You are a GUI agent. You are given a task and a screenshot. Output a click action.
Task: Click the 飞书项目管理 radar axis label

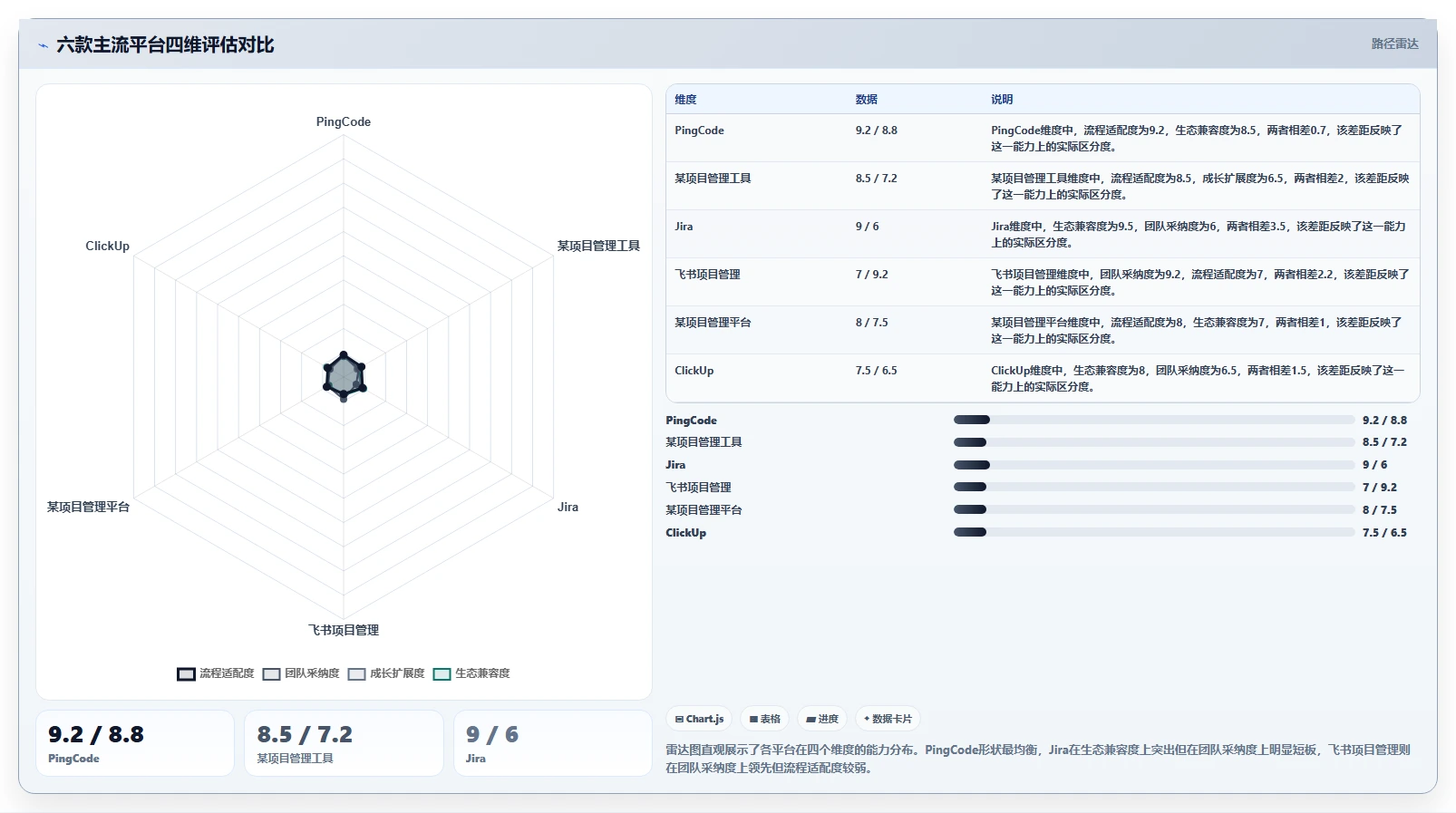[x=344, y=630]
